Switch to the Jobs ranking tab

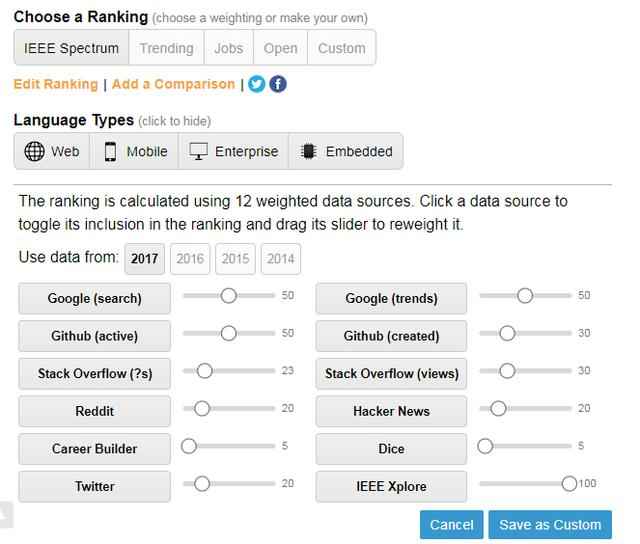coord(228,48)
